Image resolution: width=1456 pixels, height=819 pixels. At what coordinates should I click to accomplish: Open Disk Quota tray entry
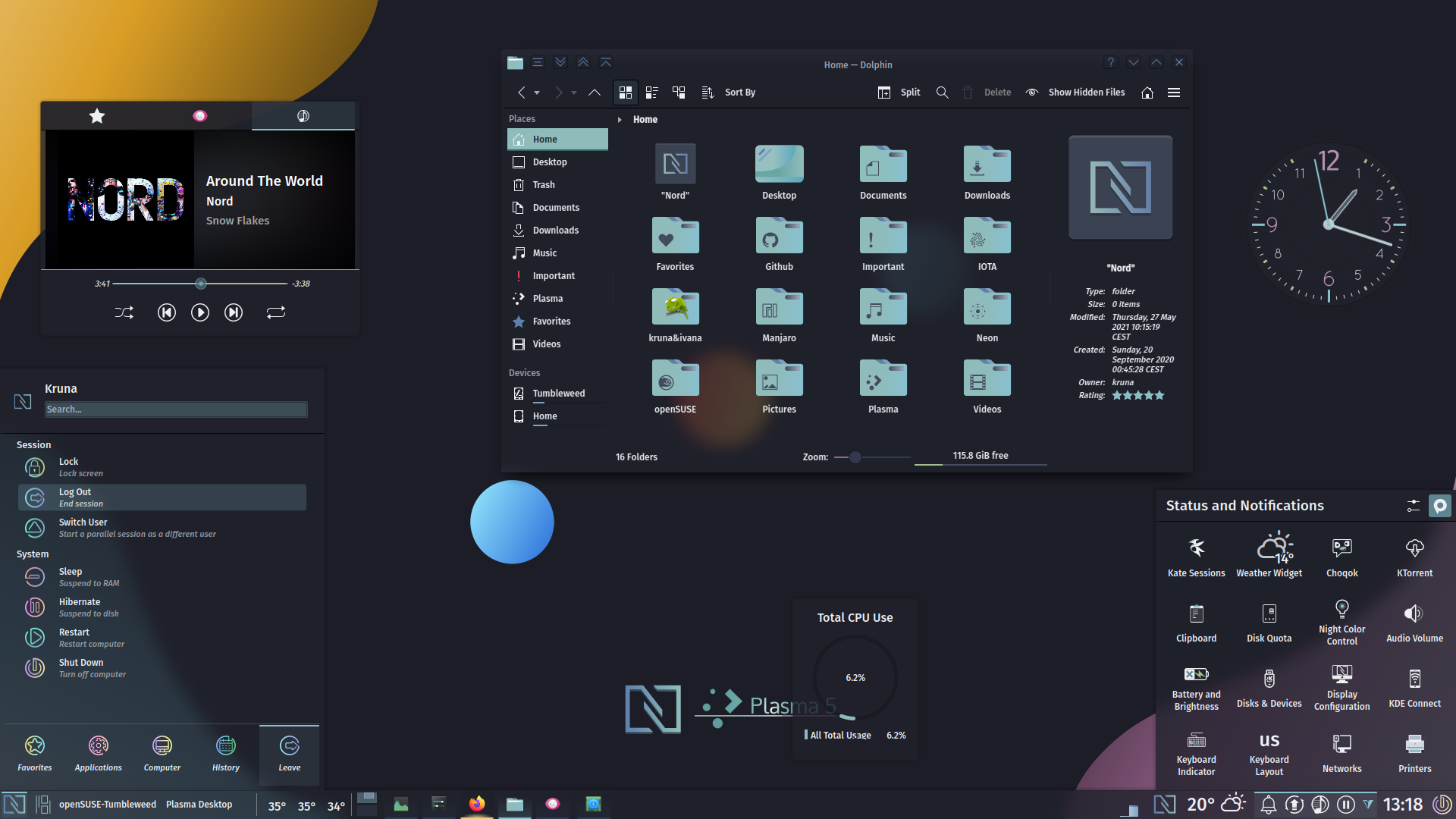point(1269,622)
